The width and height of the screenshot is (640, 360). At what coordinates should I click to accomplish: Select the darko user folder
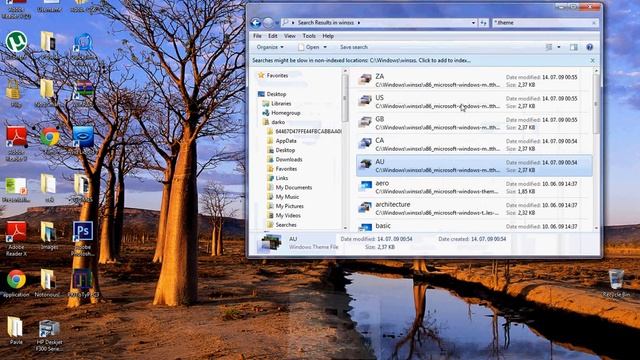coord(274,122)
